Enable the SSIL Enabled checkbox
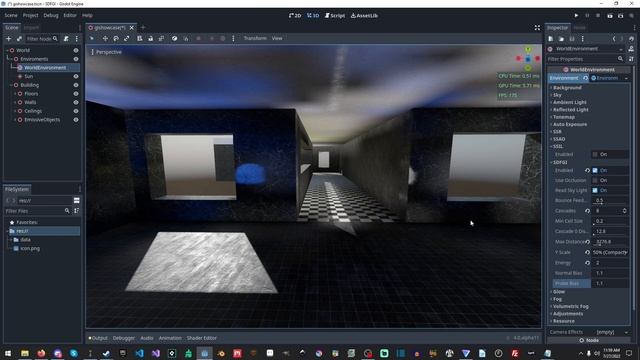The image size is (640, 360). 595,154
